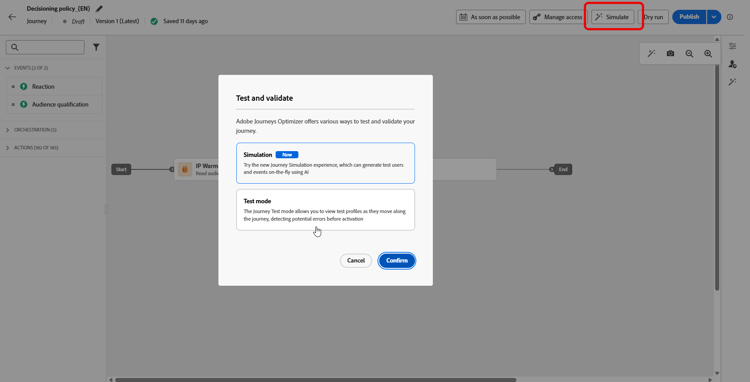Zoom out on the journey canvas
This screenshot has height=382, width=750.
tap(689, 54)
